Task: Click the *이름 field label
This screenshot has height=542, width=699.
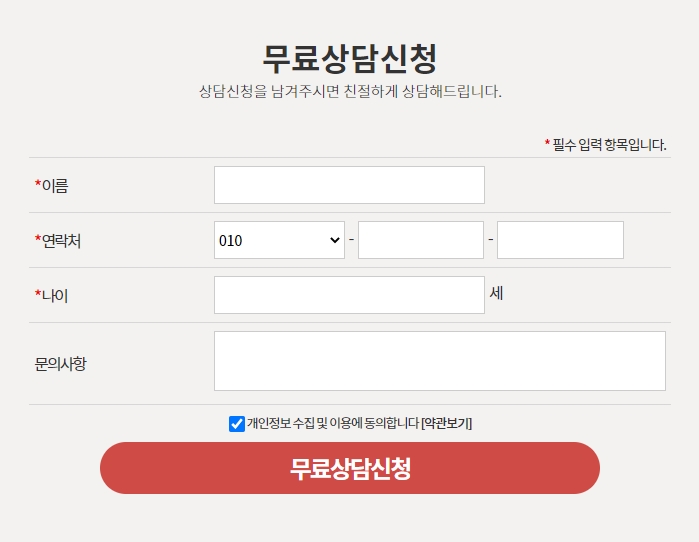Action: [51, 185]
